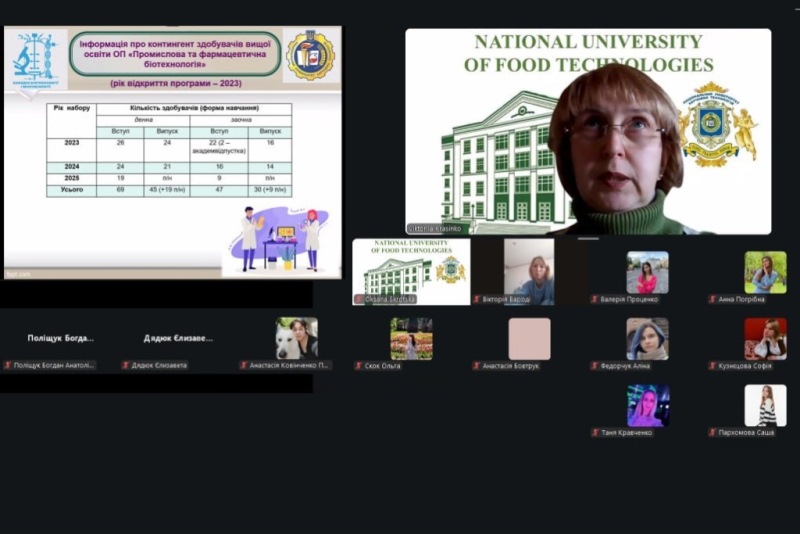Click the '69' total cell
This screenshot has height=534, width=800.
tap(120, 190)
